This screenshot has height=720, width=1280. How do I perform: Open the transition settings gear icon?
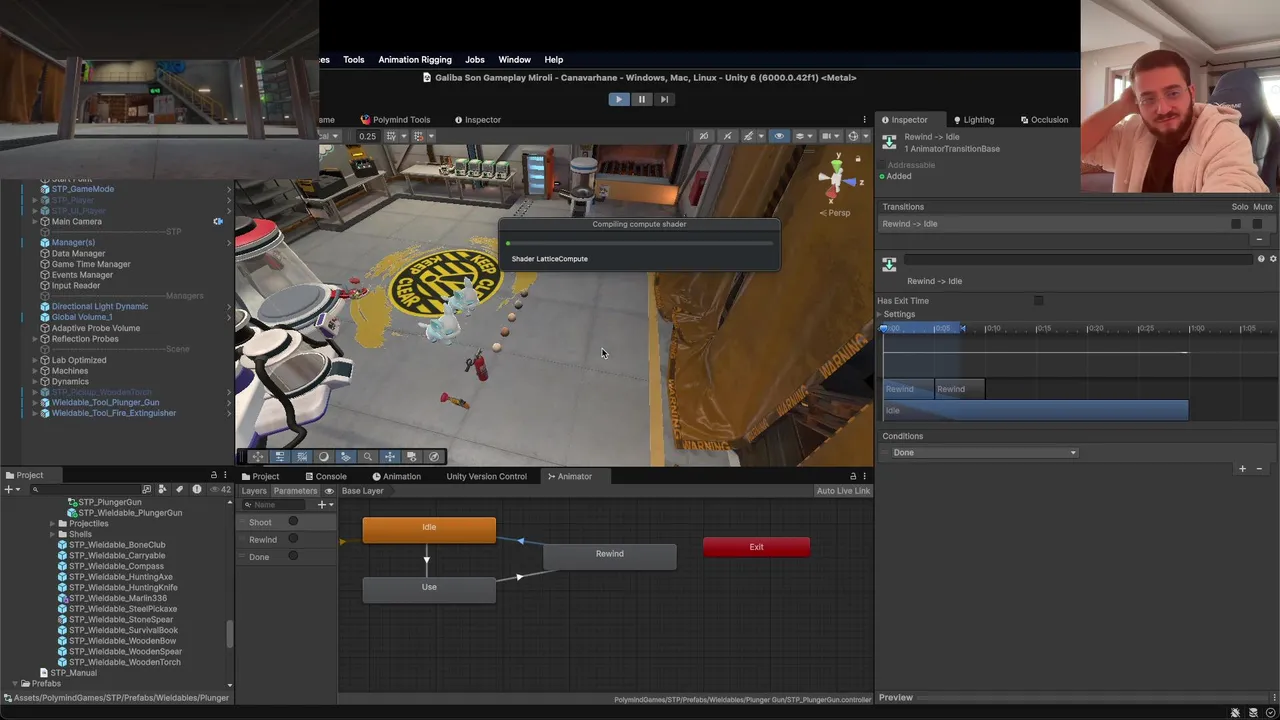click(1273, 259)
